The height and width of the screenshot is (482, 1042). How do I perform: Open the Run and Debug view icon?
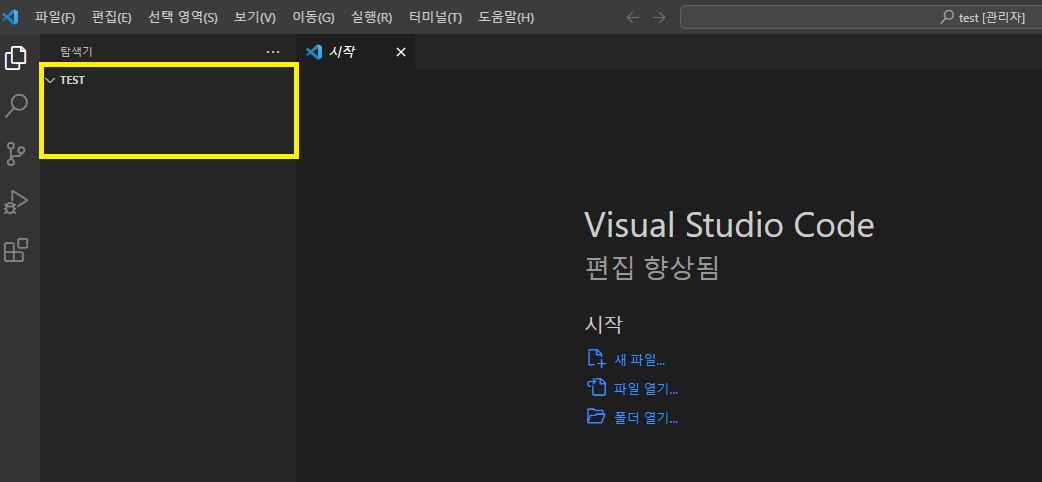coord(16,201)
